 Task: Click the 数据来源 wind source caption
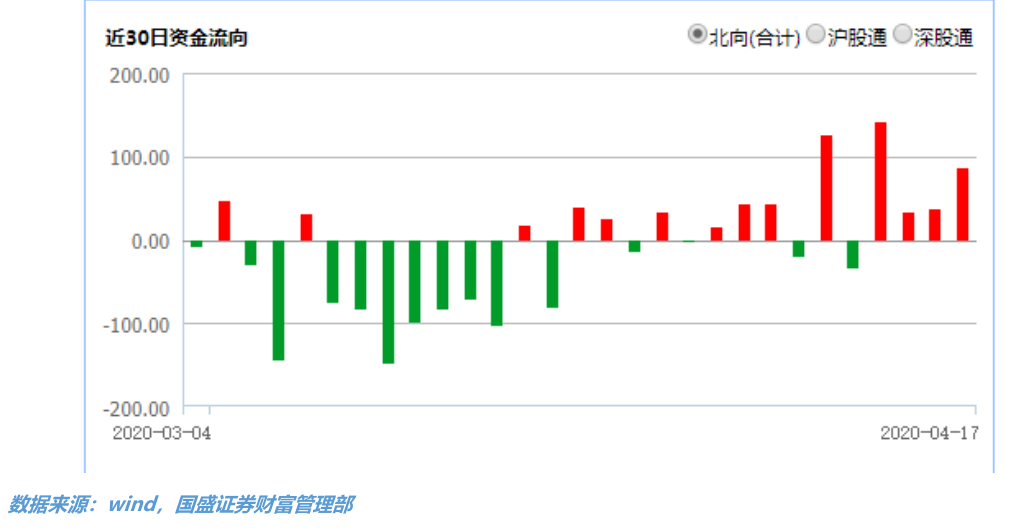(x=180, y=504)
